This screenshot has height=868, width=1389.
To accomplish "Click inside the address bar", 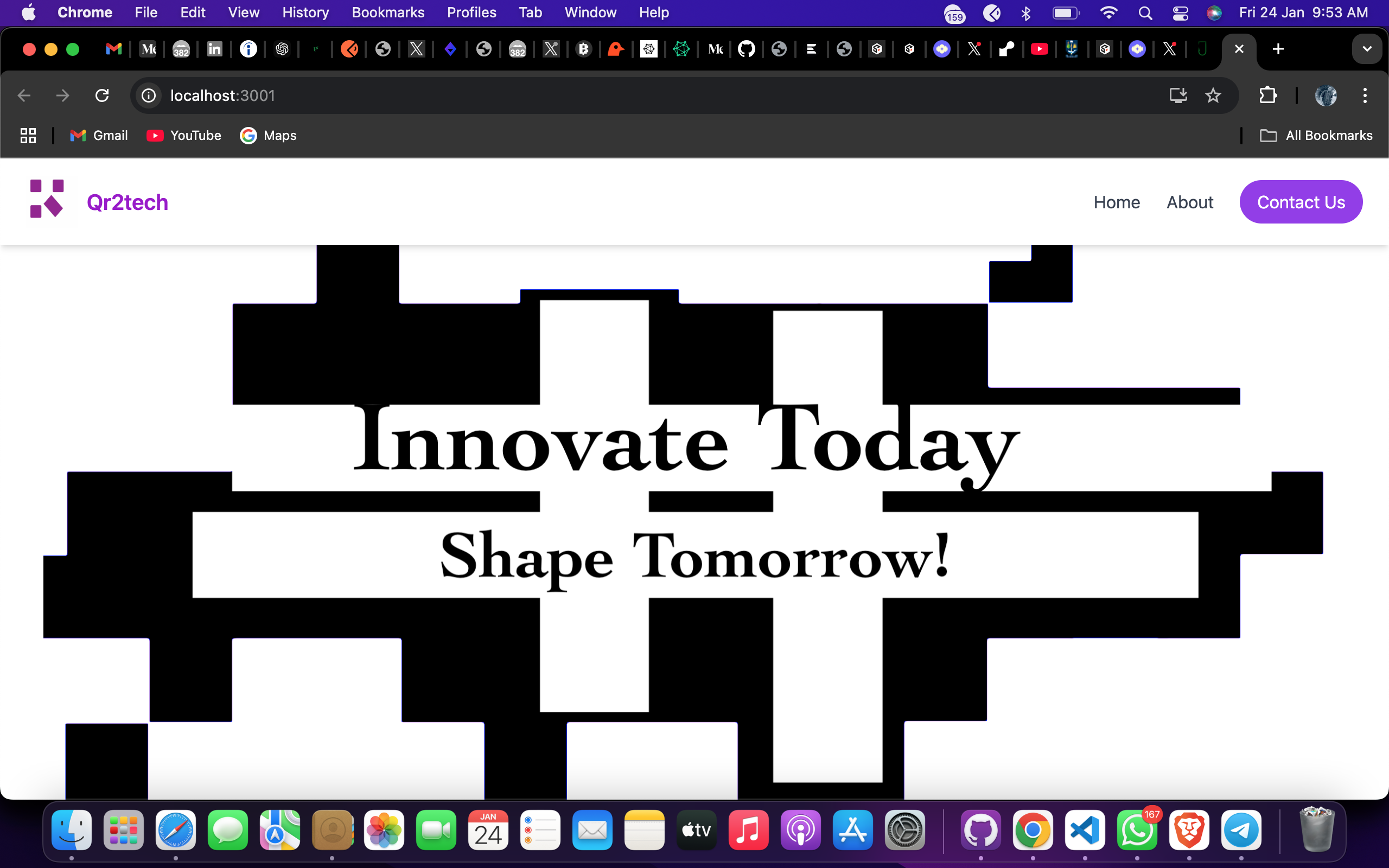I will tap(402, 95).
